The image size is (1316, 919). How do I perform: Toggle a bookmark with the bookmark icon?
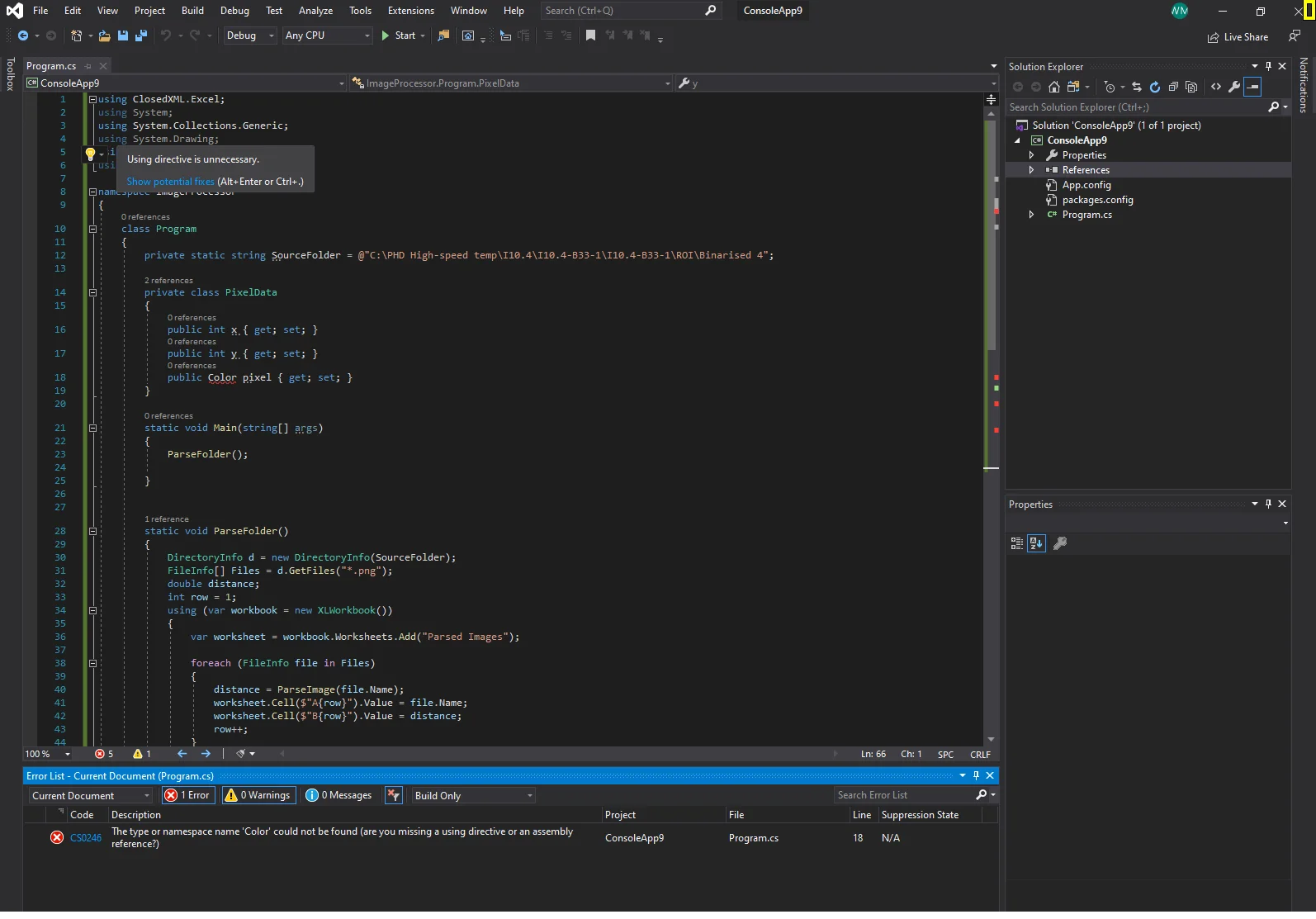pyautogui.click(x=590, y=36)
